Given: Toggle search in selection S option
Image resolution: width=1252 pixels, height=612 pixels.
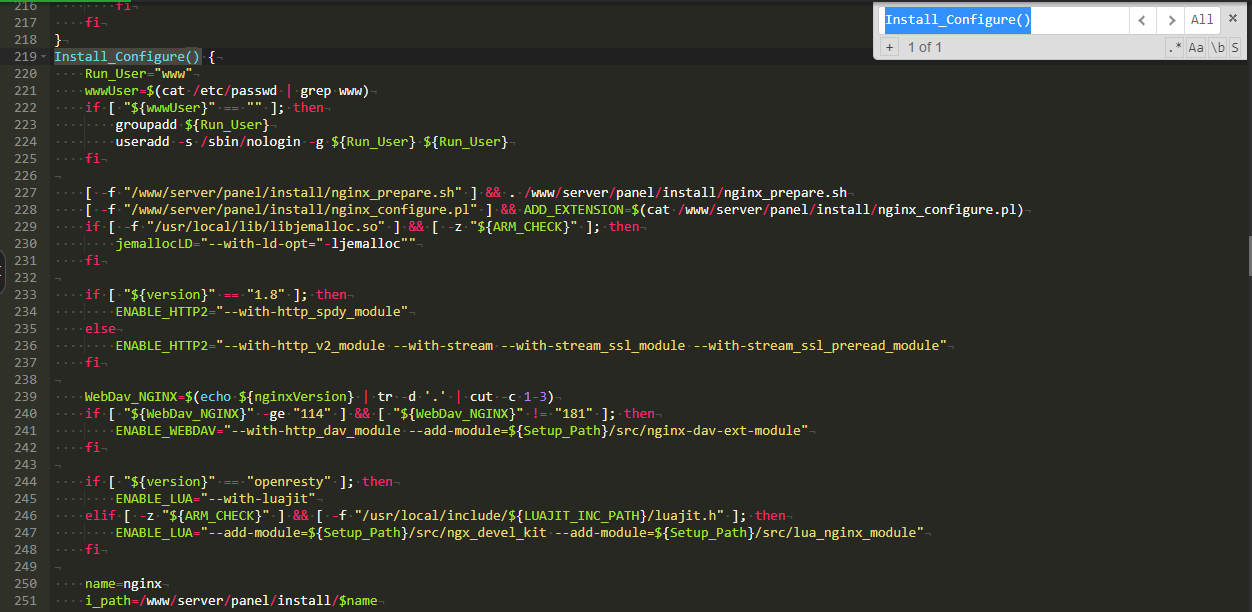Looking at the screenshot, I should click(1235, 47).
